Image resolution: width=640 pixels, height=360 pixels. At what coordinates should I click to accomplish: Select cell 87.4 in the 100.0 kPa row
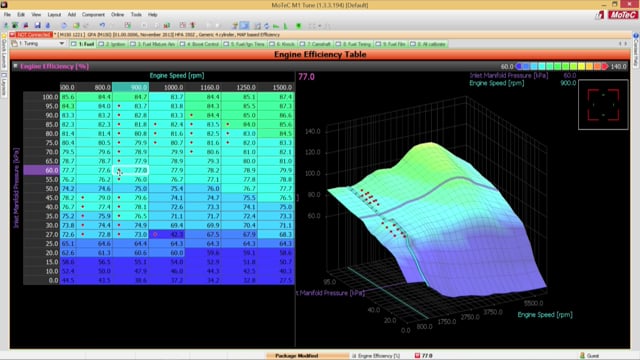(x=276, y=97)
